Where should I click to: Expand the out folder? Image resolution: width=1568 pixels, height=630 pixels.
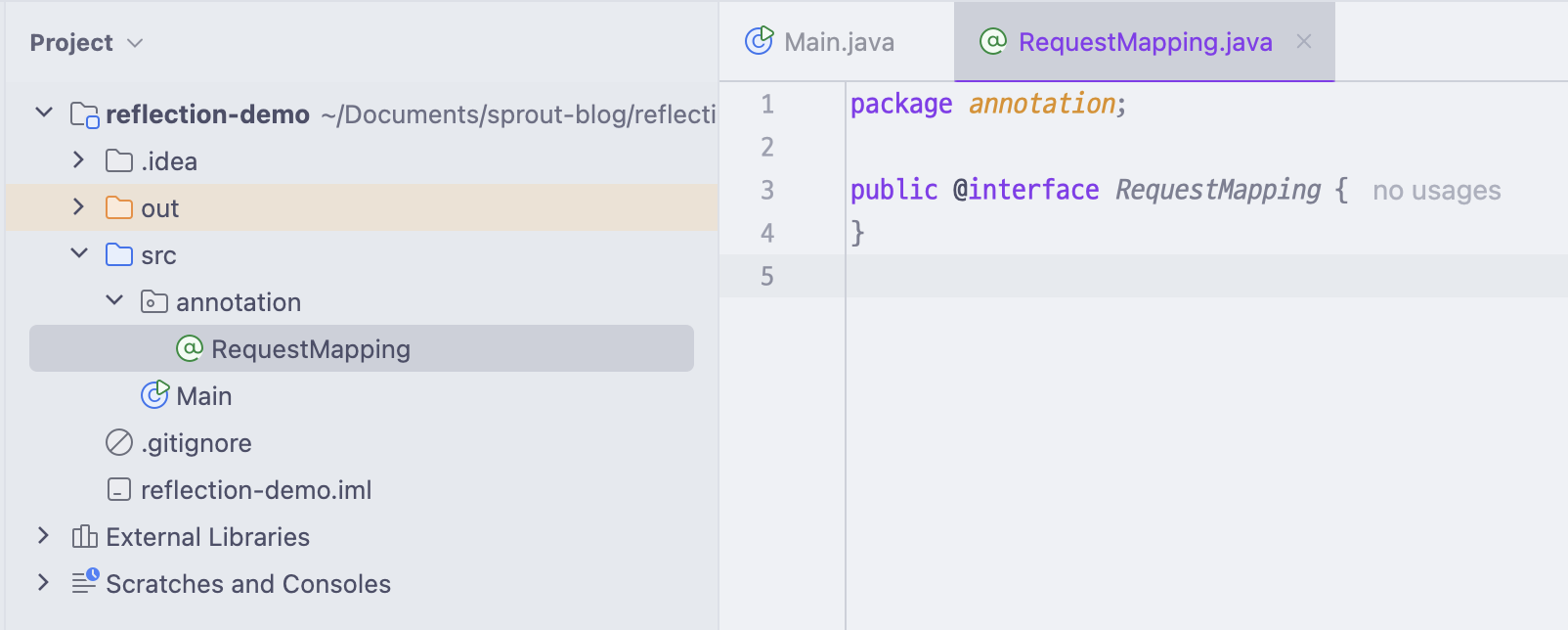click(79, 206)
